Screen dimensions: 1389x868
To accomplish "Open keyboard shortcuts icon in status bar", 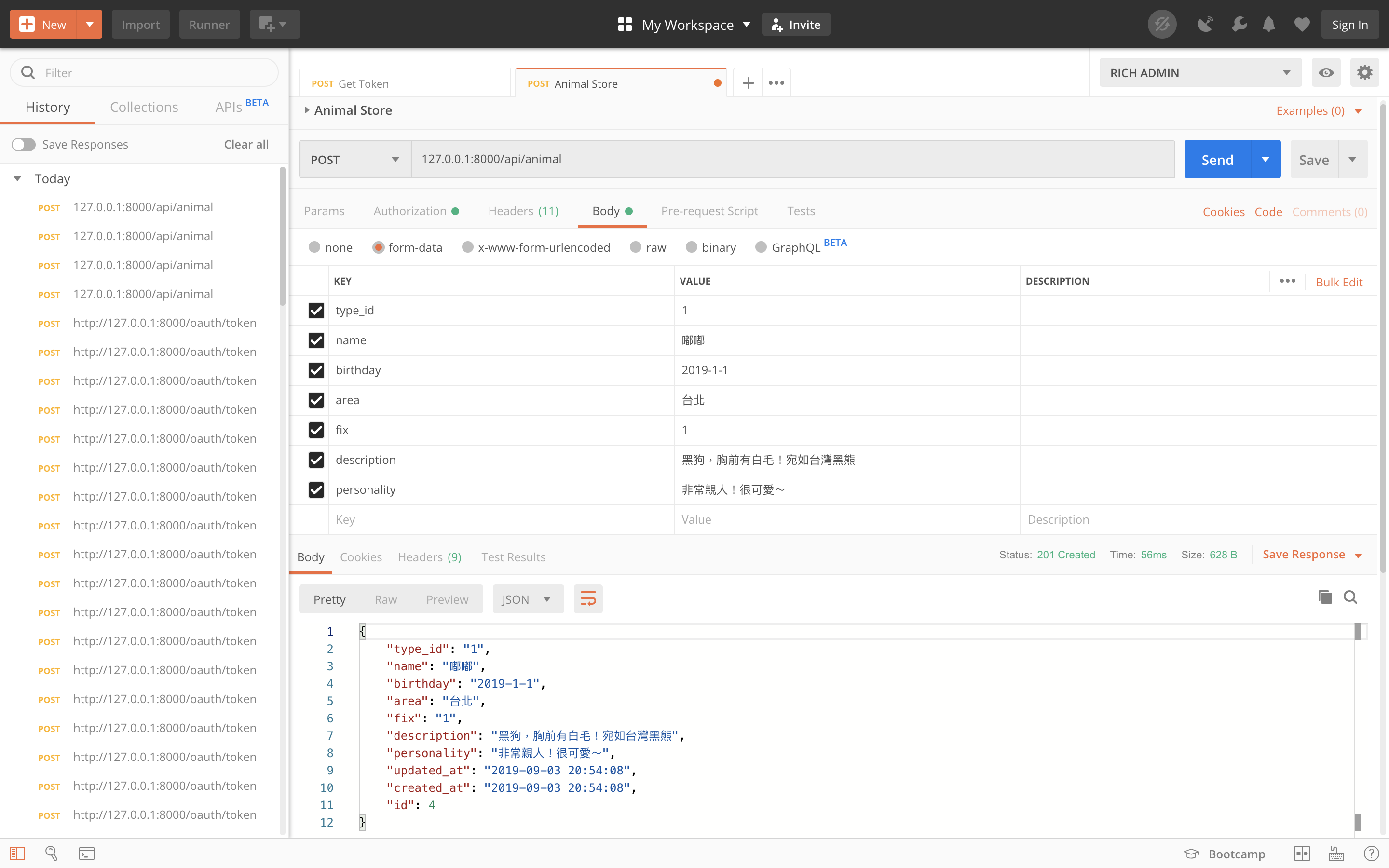I will [x=1336, y=854].
